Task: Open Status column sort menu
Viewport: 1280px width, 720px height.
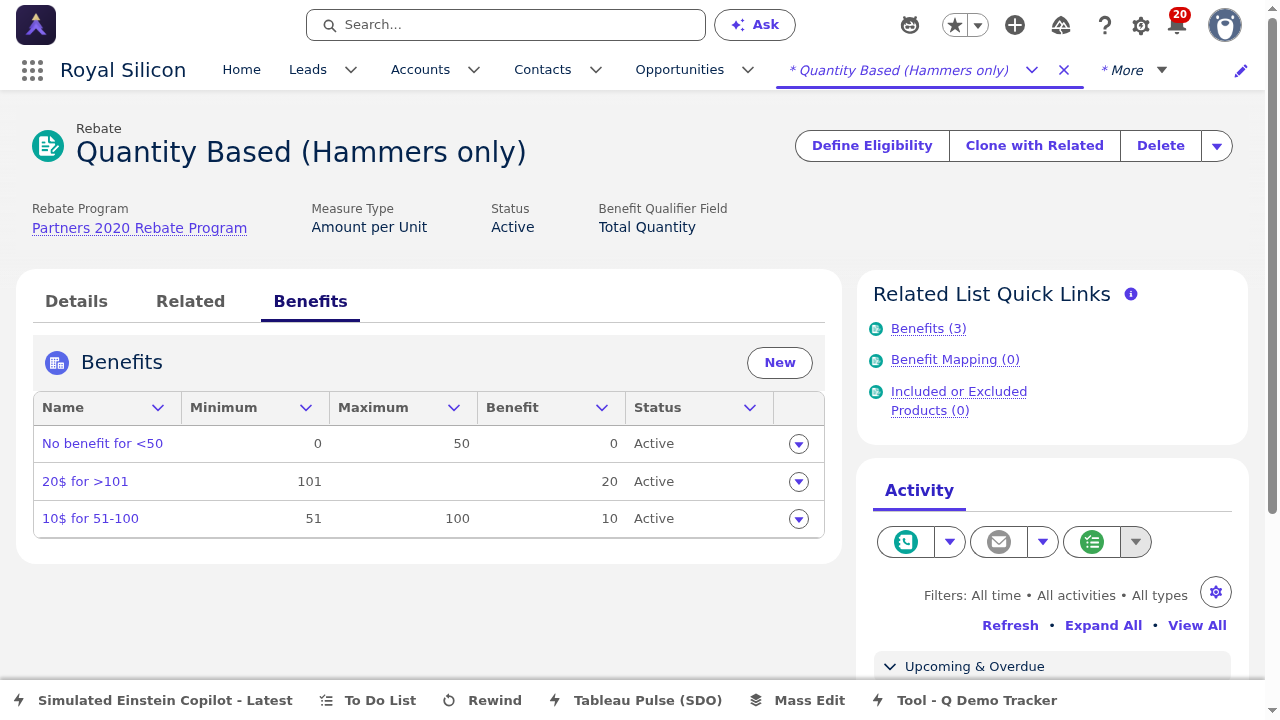Action: click(750, 408)
